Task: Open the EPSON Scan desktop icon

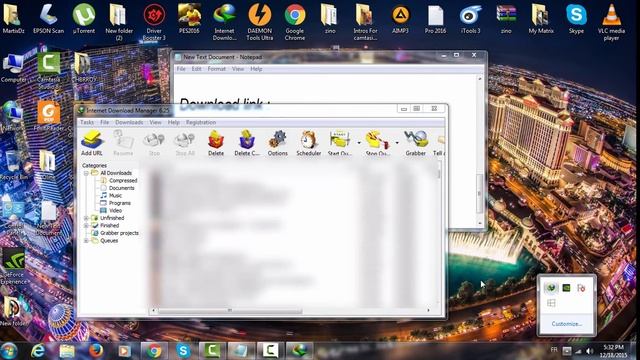Action: [x=48, y=19]
